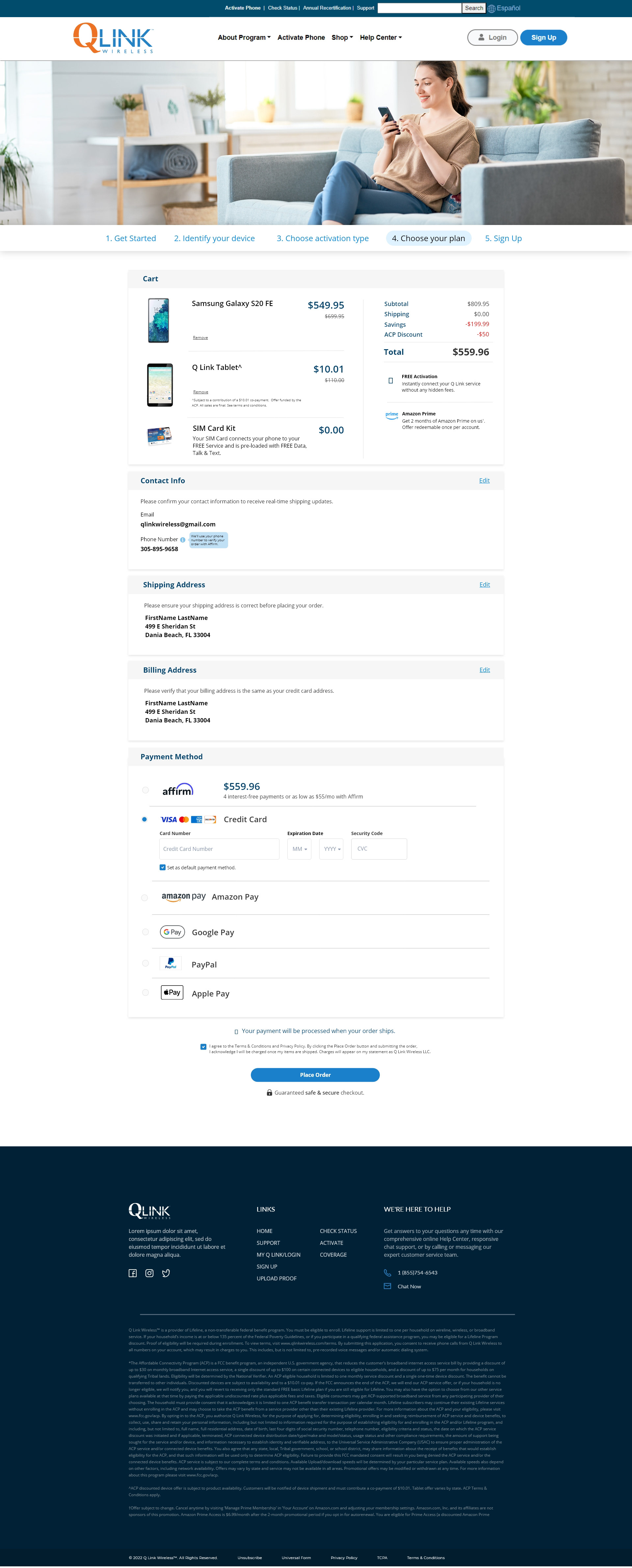Viewport: 632px width, 1568px height.
Task: Click the Chat Now envelope icon
Action: coord(387,1286)
